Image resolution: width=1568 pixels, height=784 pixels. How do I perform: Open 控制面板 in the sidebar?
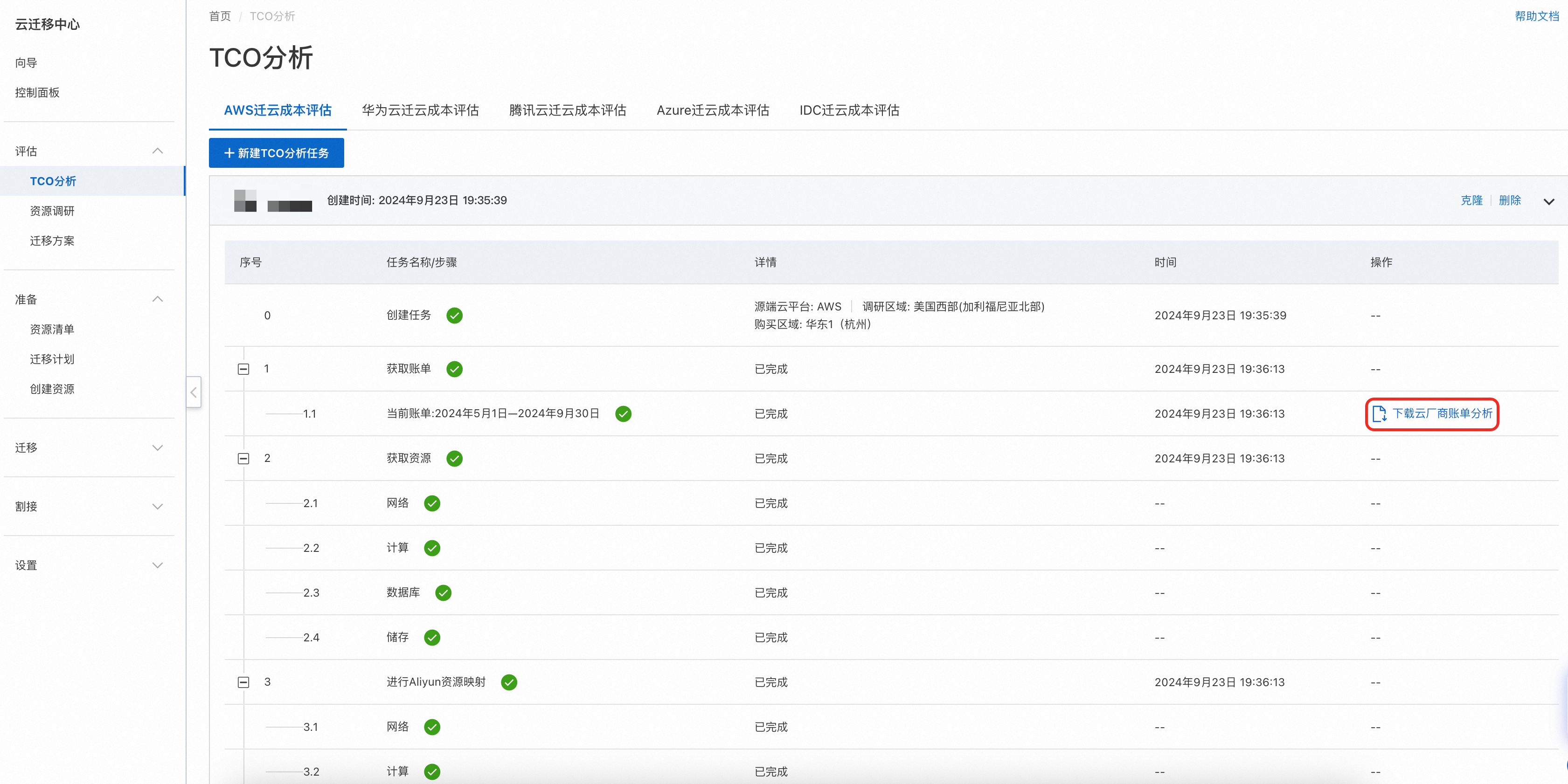click(x=37, y=93)
